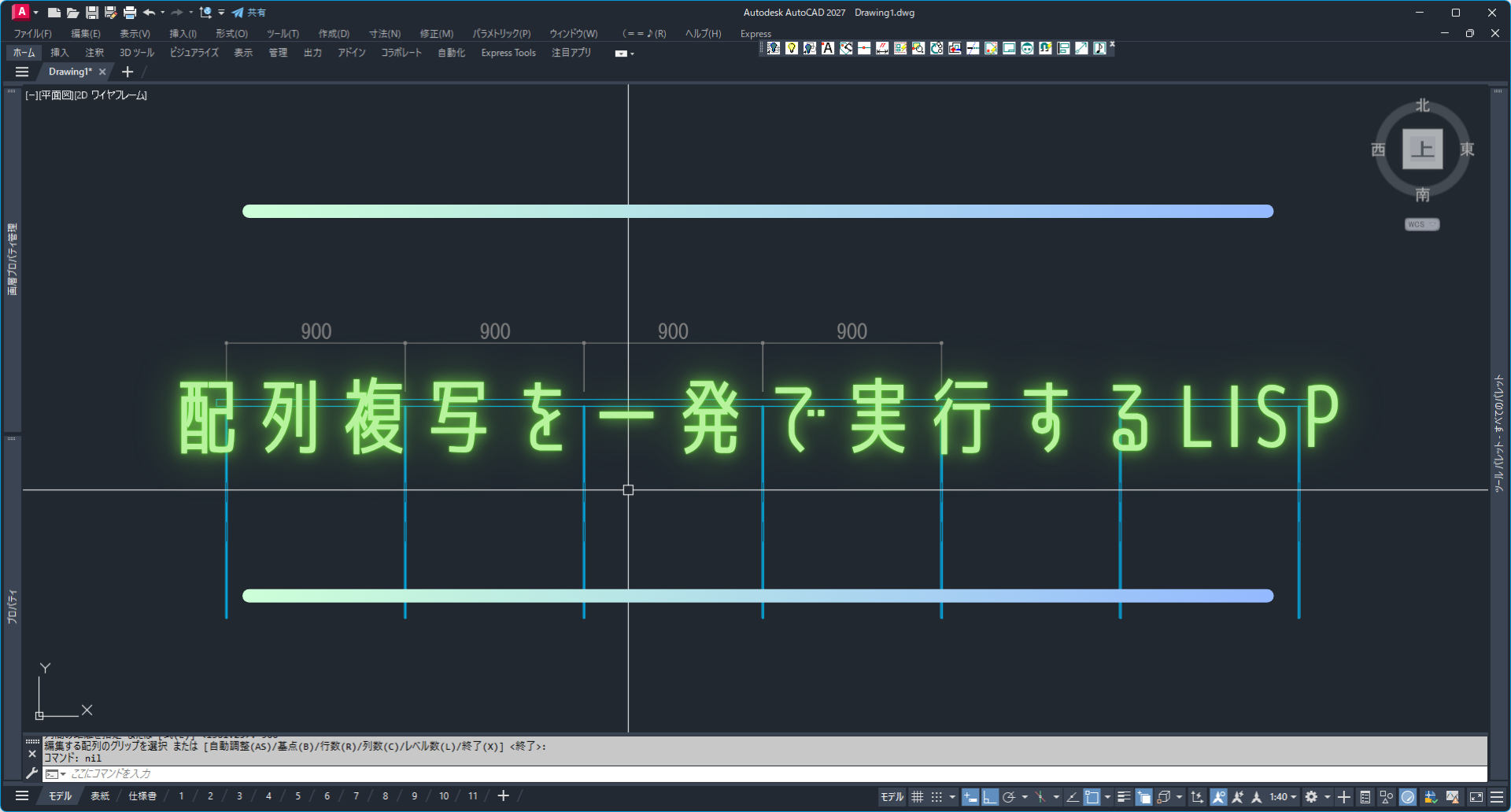Toggle ortho mode in status bar
1511x812 pixels.
point(989,797)
